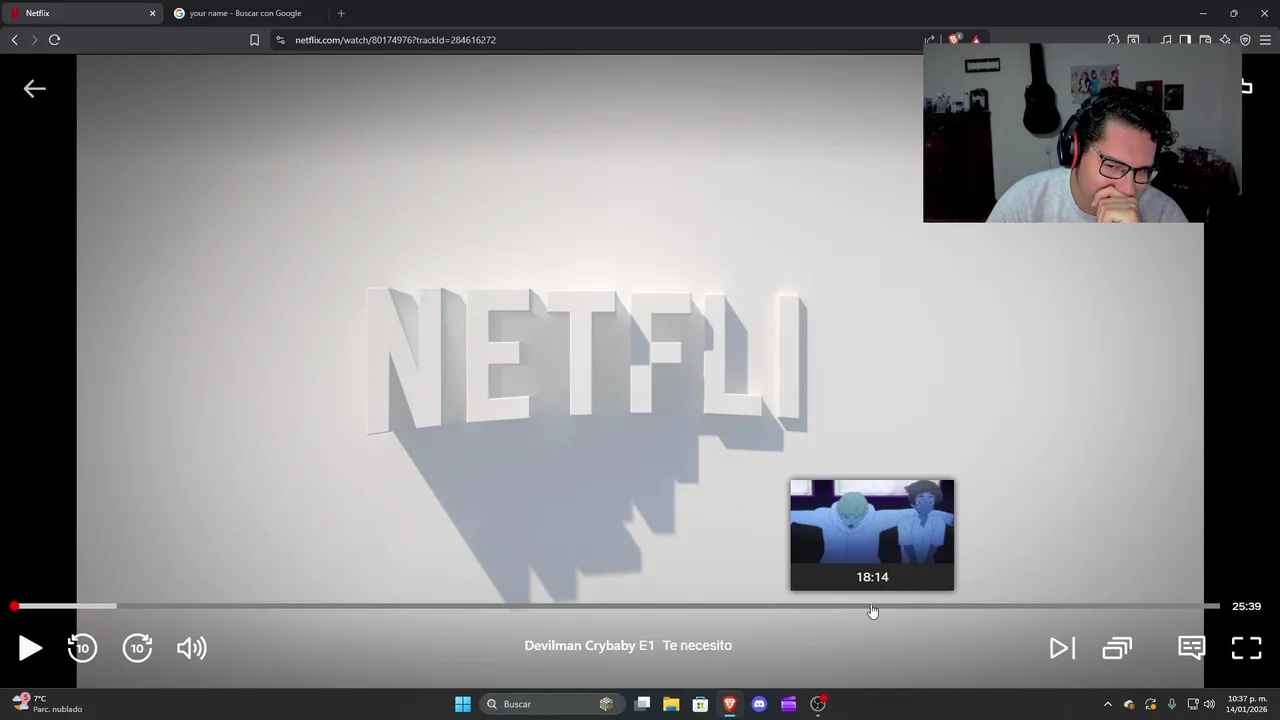Viewport: 1280px width, 720px height.
Task: Open Task View on the taskbar
Action: (x=642, y=704)
